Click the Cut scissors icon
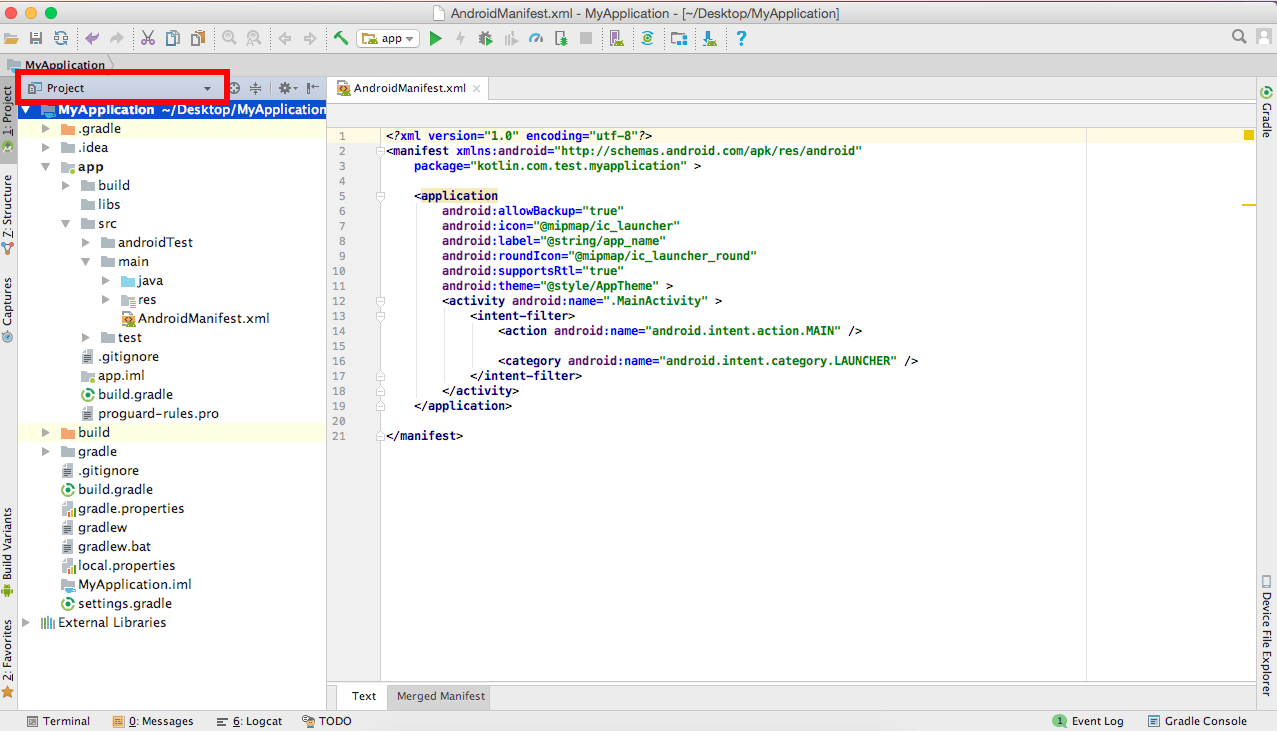 (x=148, y=38)
